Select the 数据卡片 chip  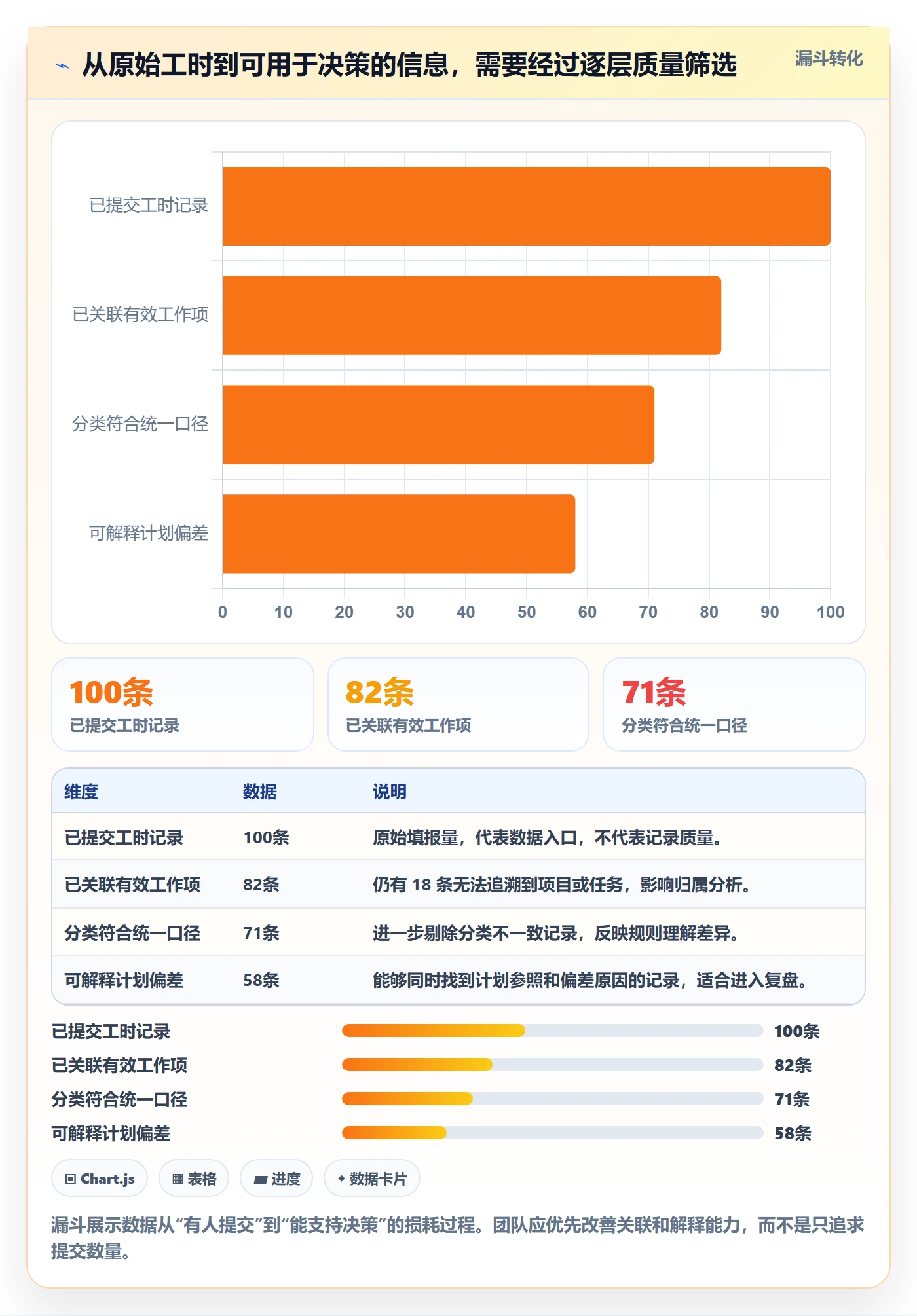pos(372,1179)
